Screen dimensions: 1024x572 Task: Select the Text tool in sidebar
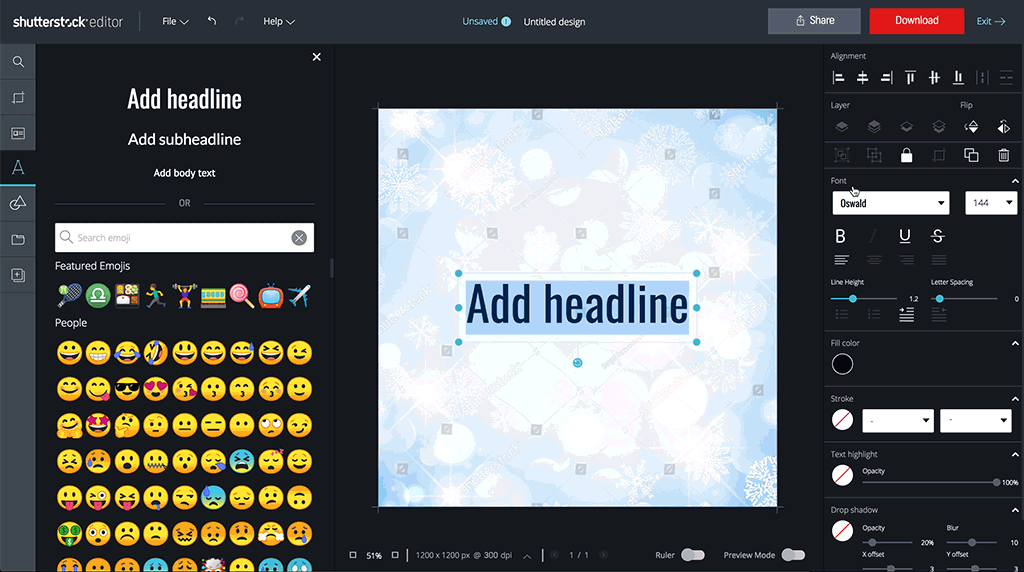(x=18, y=168)
